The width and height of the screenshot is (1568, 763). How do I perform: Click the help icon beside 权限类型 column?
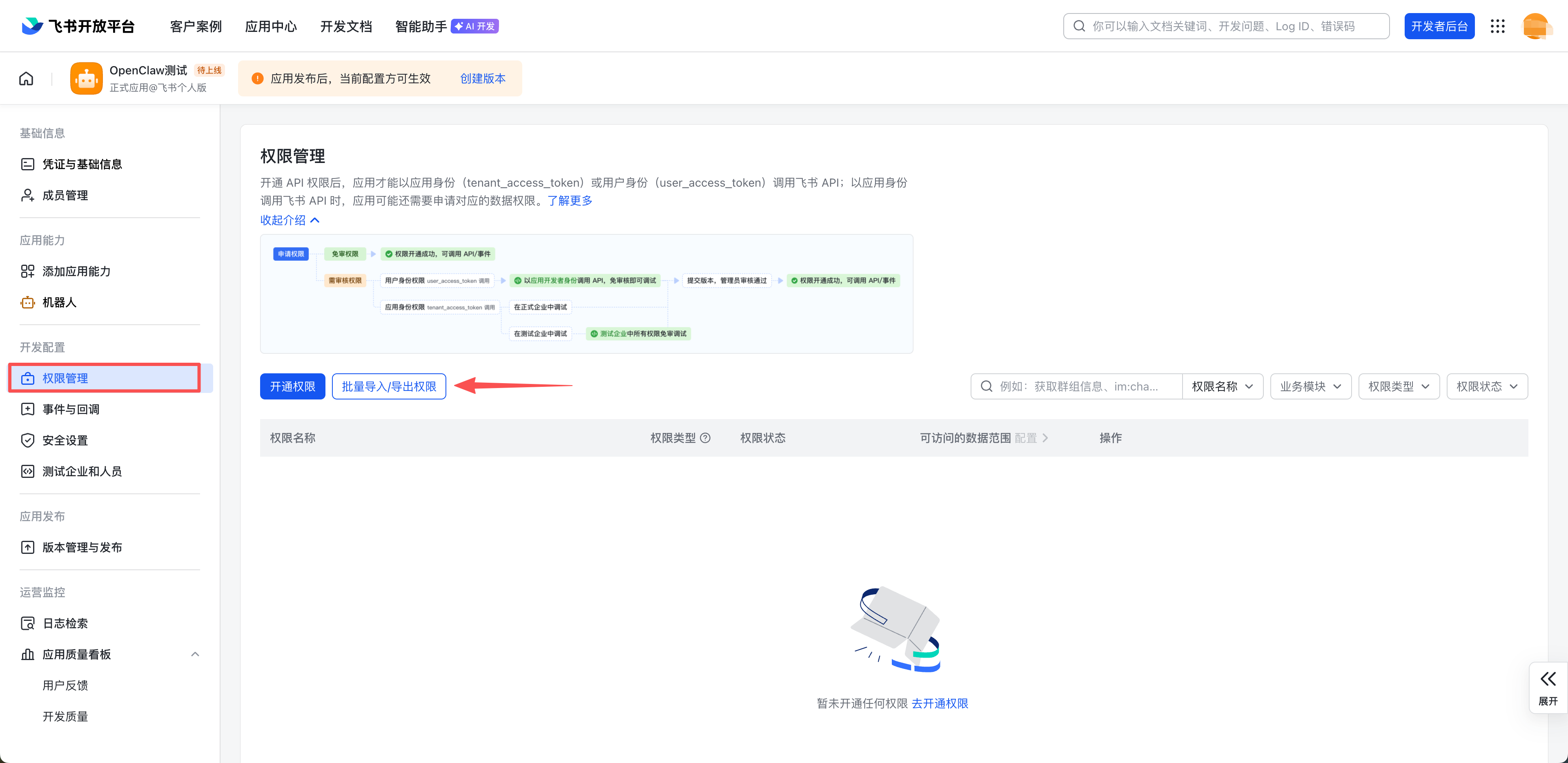click(706, 438)
